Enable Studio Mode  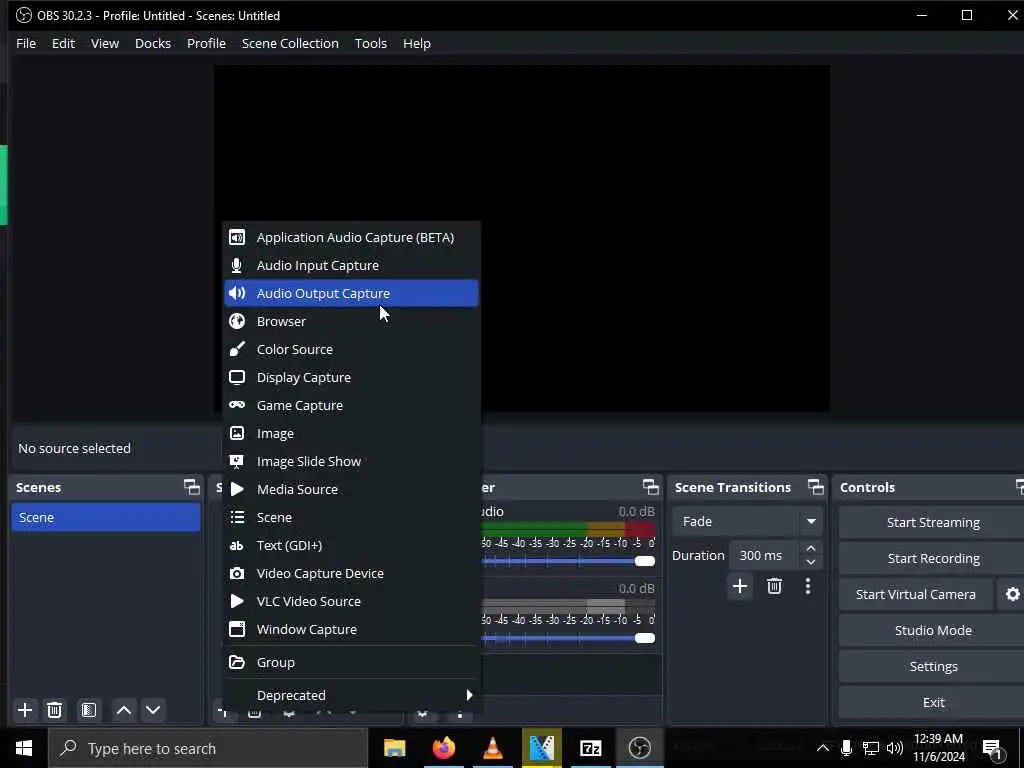933,630
